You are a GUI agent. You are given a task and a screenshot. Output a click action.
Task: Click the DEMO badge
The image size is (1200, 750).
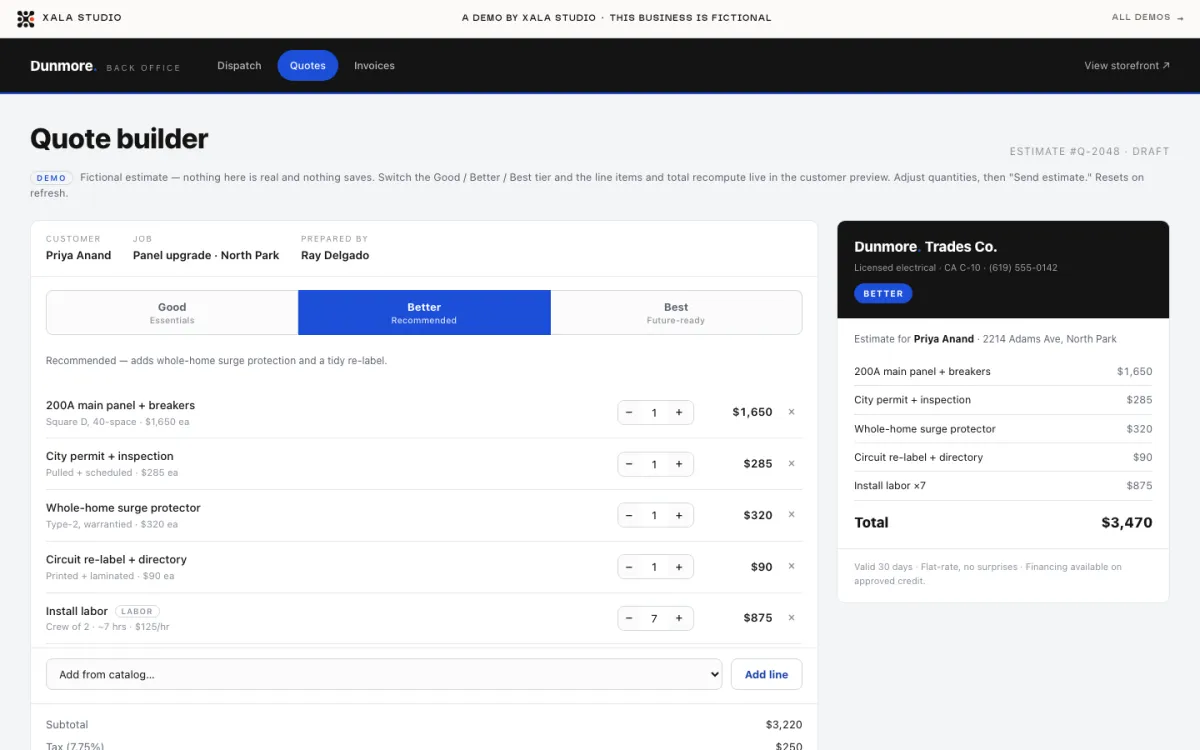tap(51, 178)
